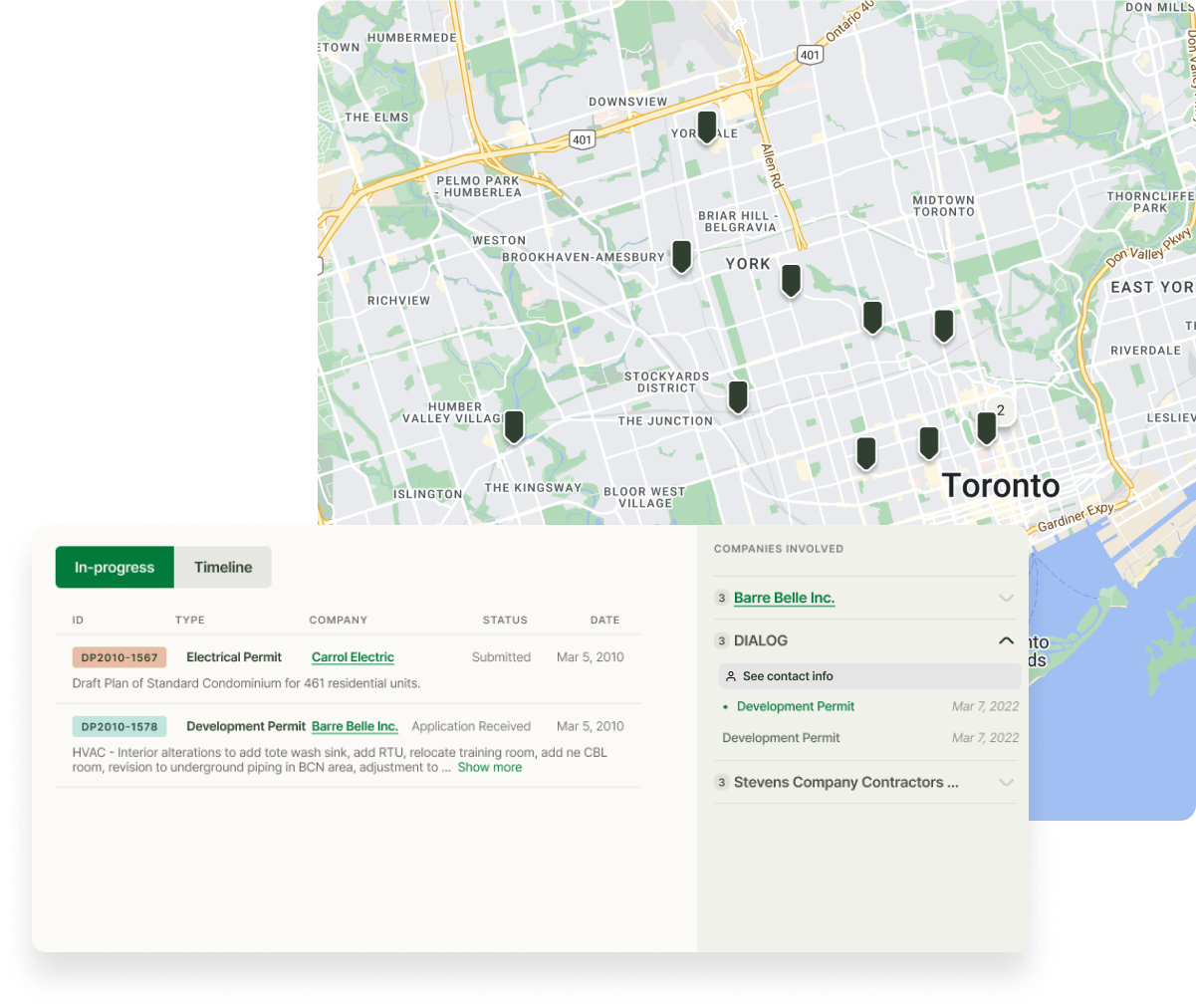The height and width of the screenshot is (1008, 1196).
Task: Click the Application Received status cell
Action: coord(471,726)
